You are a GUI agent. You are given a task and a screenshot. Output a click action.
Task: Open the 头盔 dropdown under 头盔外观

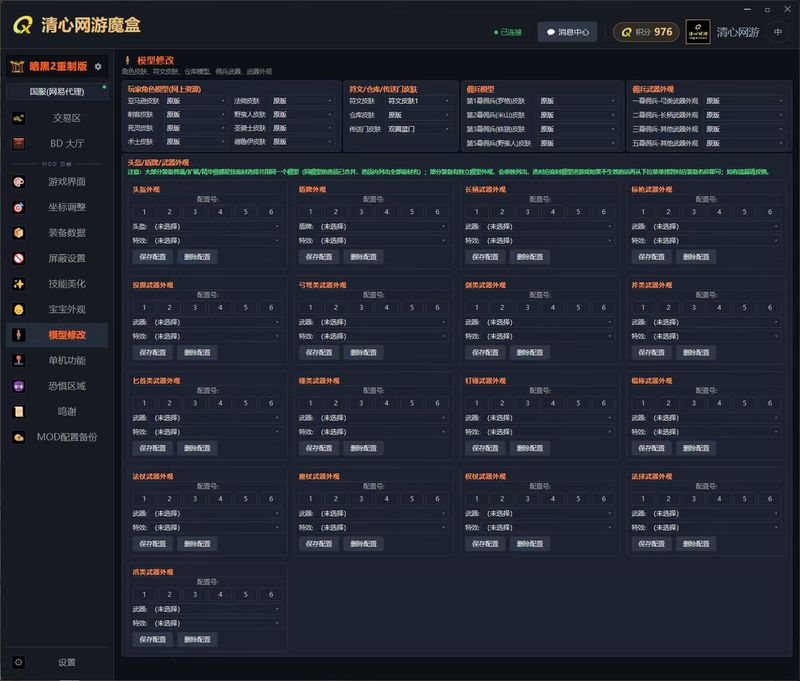(217, 226)
